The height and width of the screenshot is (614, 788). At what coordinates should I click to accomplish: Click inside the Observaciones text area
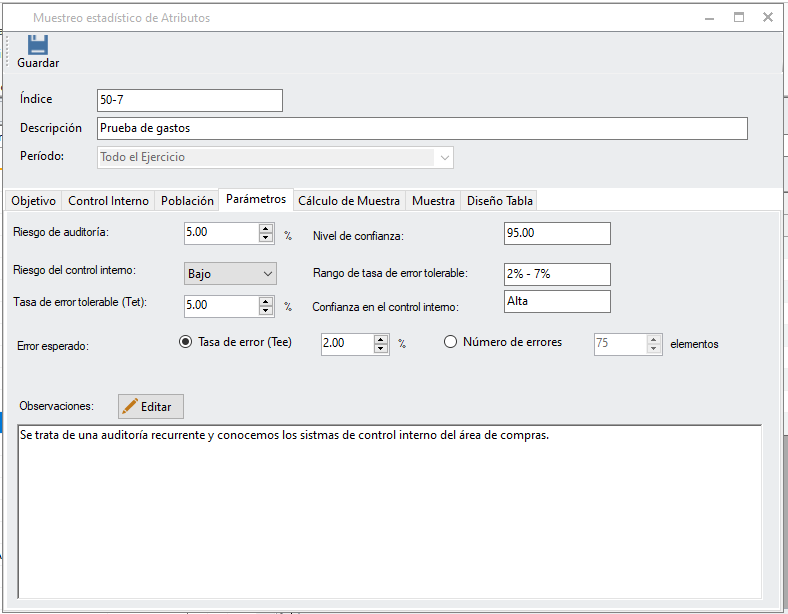point(390,510)
